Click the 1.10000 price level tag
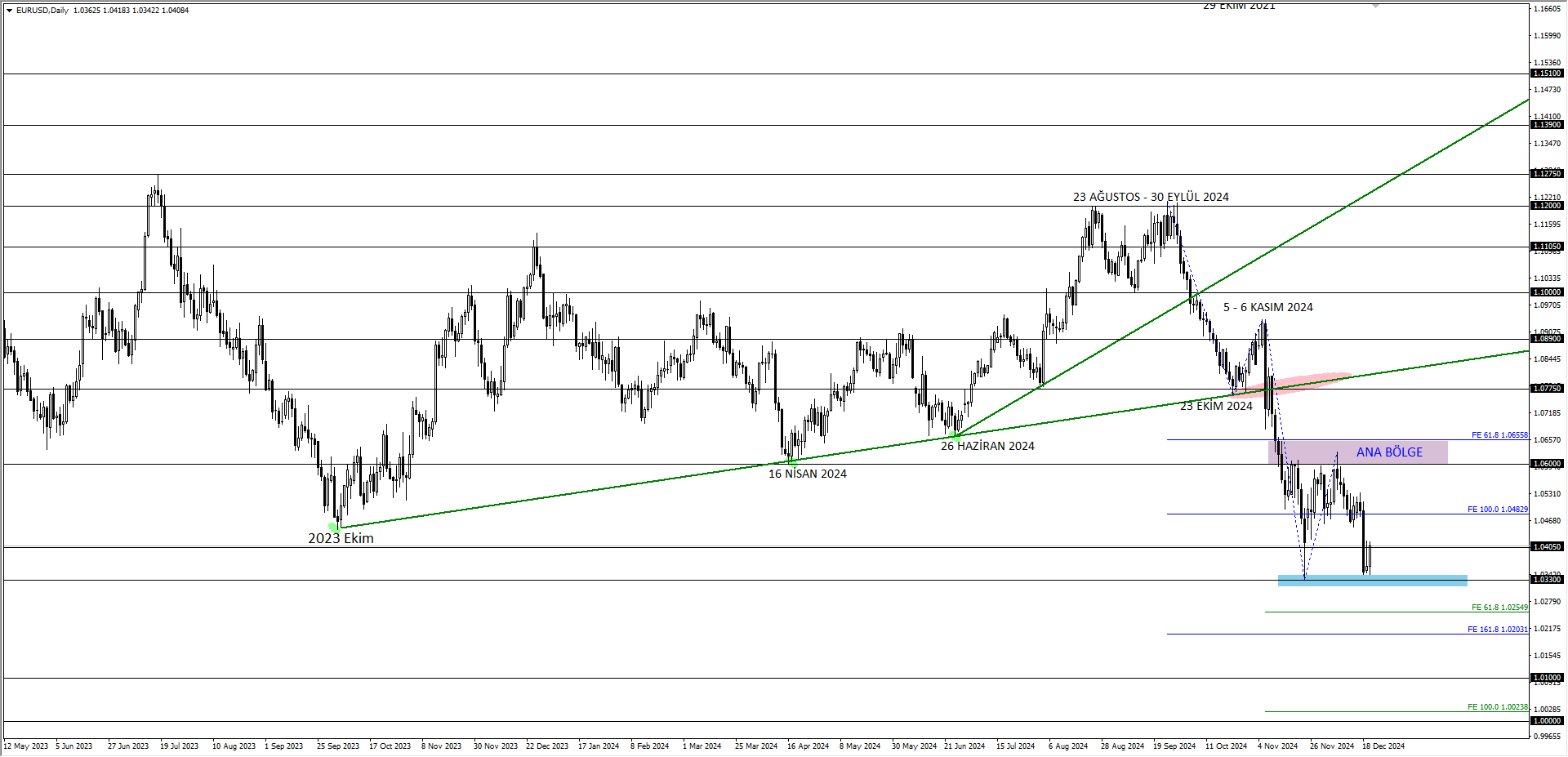Screen dimensions: 1568x757 [1547, 292]
